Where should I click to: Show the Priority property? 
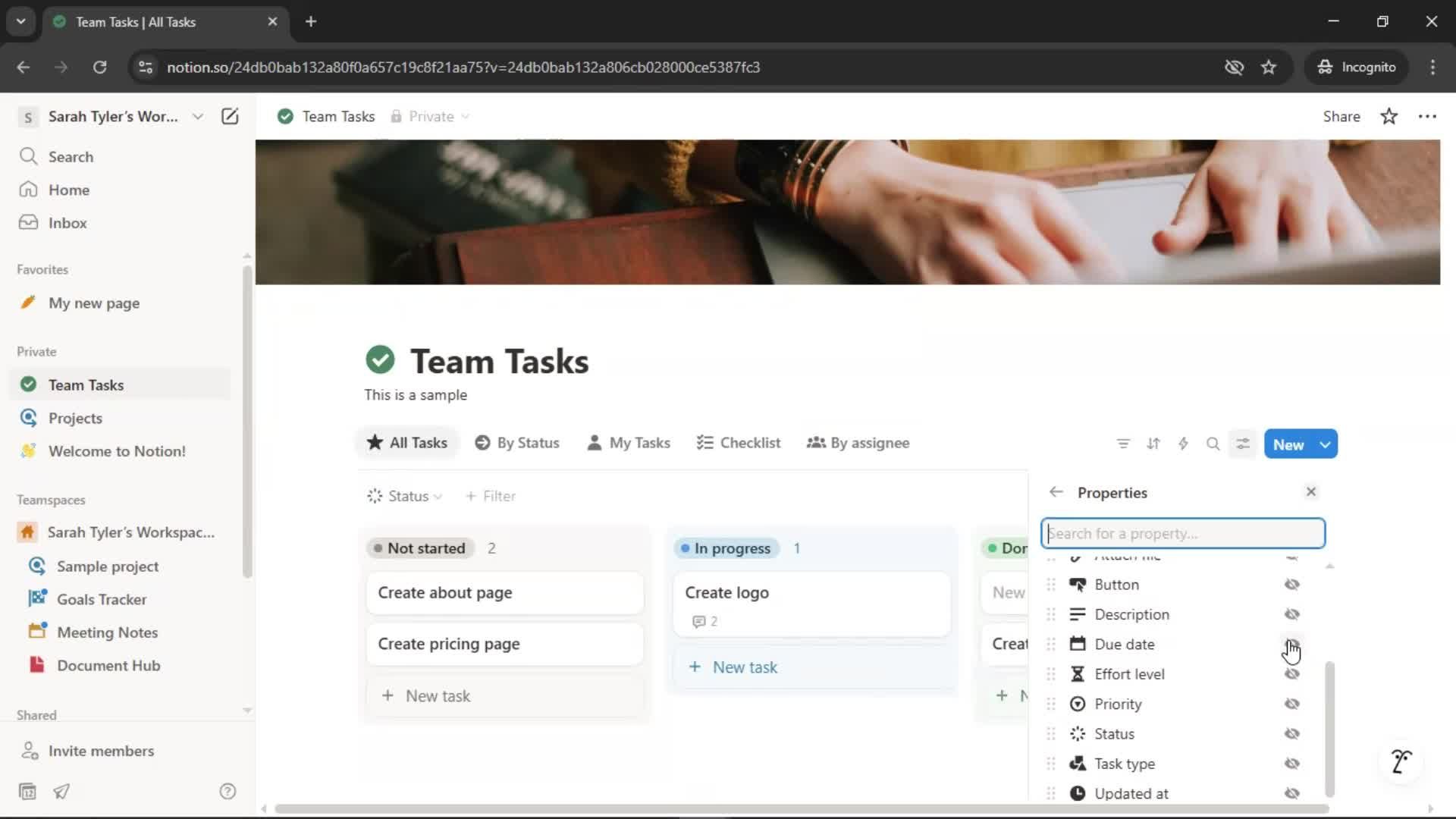coord(1292,704)
